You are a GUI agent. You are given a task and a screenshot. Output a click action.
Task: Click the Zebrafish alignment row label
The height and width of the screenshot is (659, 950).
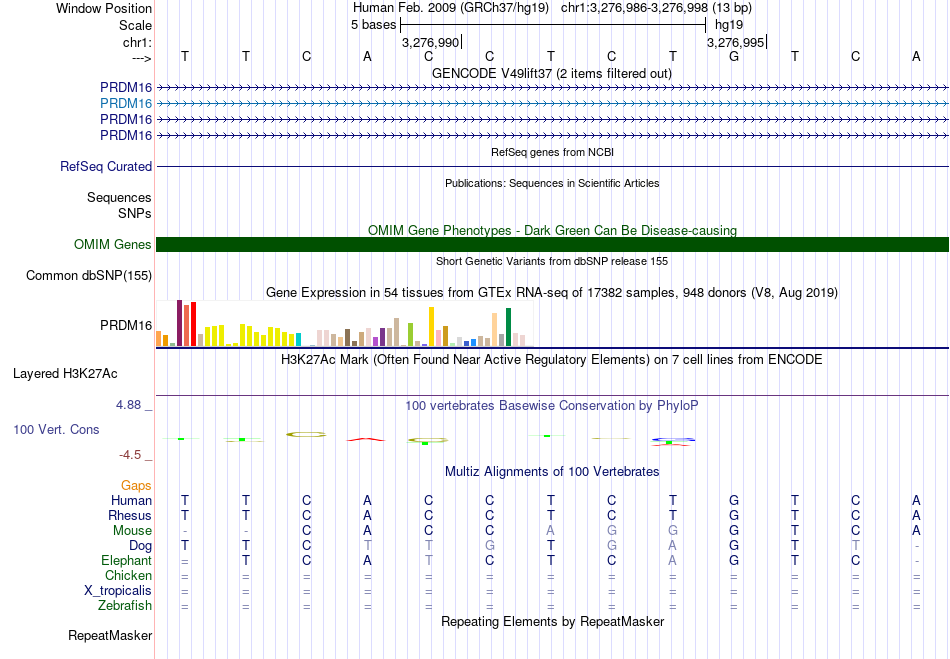[125, 605]
